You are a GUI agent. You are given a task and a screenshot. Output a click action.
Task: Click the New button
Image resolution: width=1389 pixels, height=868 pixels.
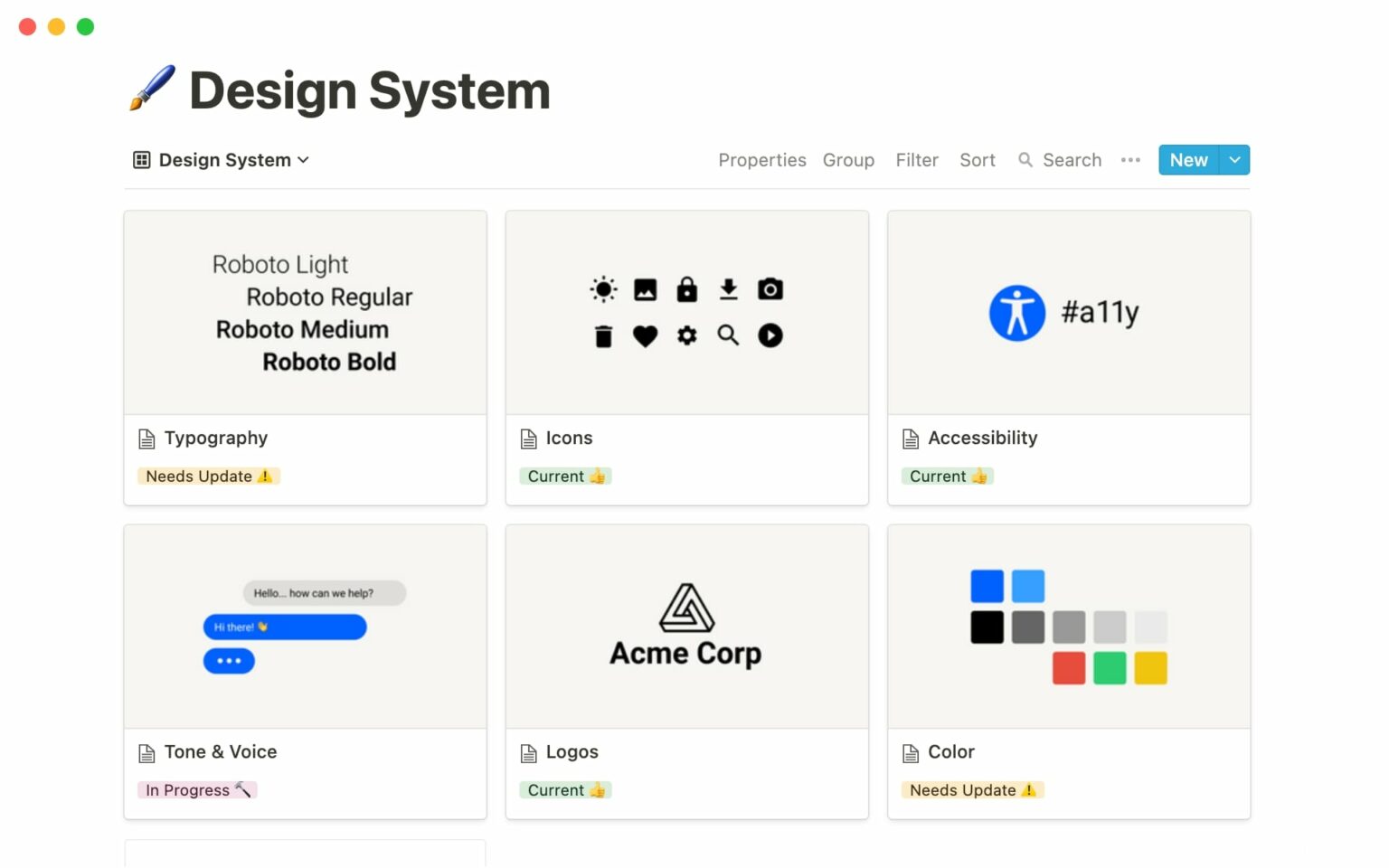coord(1187,159)
